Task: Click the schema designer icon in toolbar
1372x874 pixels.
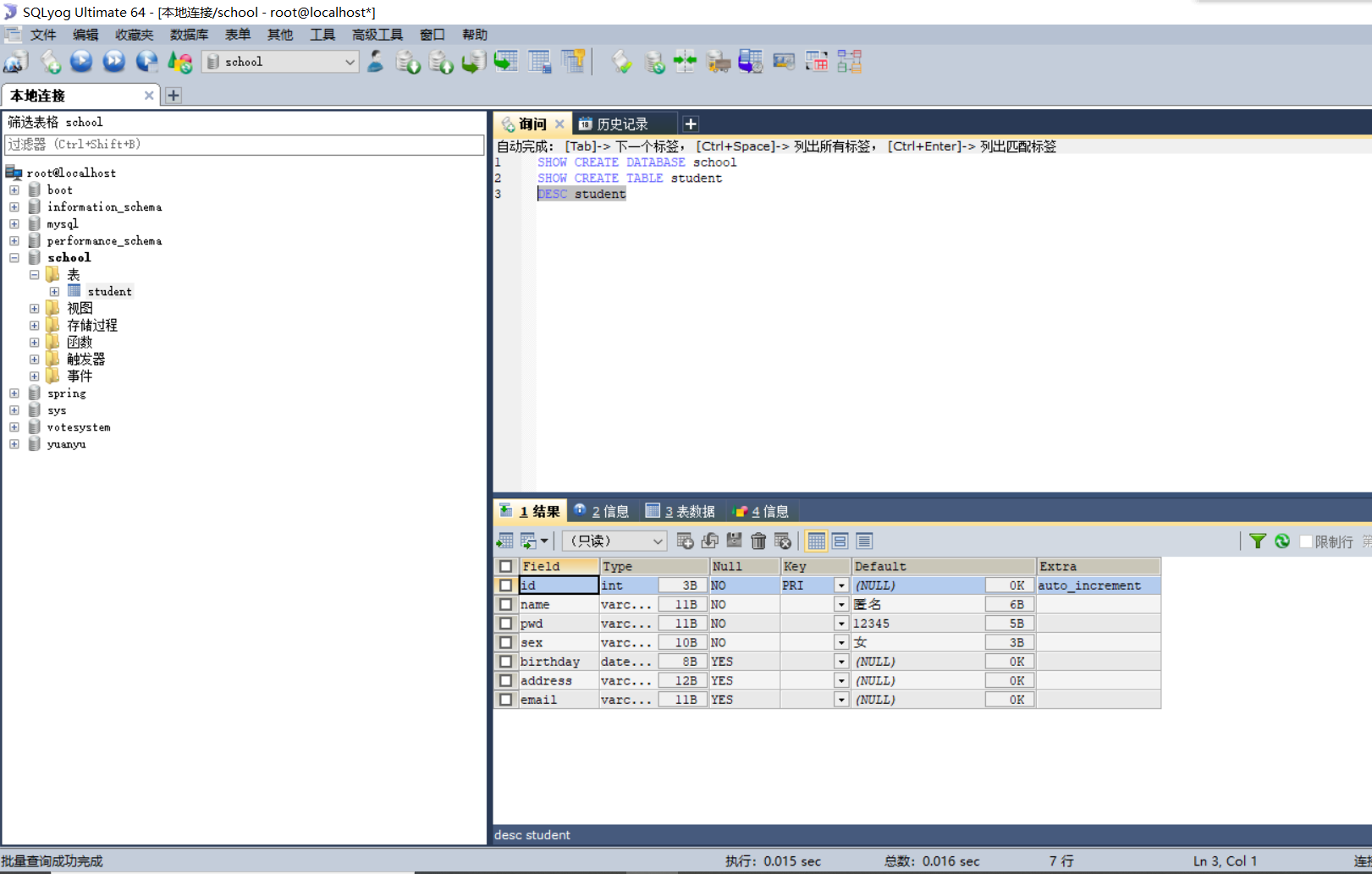Action: 849,62
